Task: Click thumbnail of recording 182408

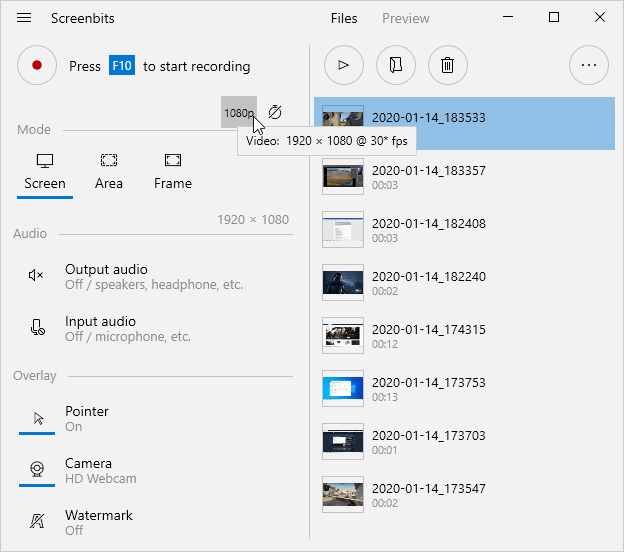Action: (343, 229)
